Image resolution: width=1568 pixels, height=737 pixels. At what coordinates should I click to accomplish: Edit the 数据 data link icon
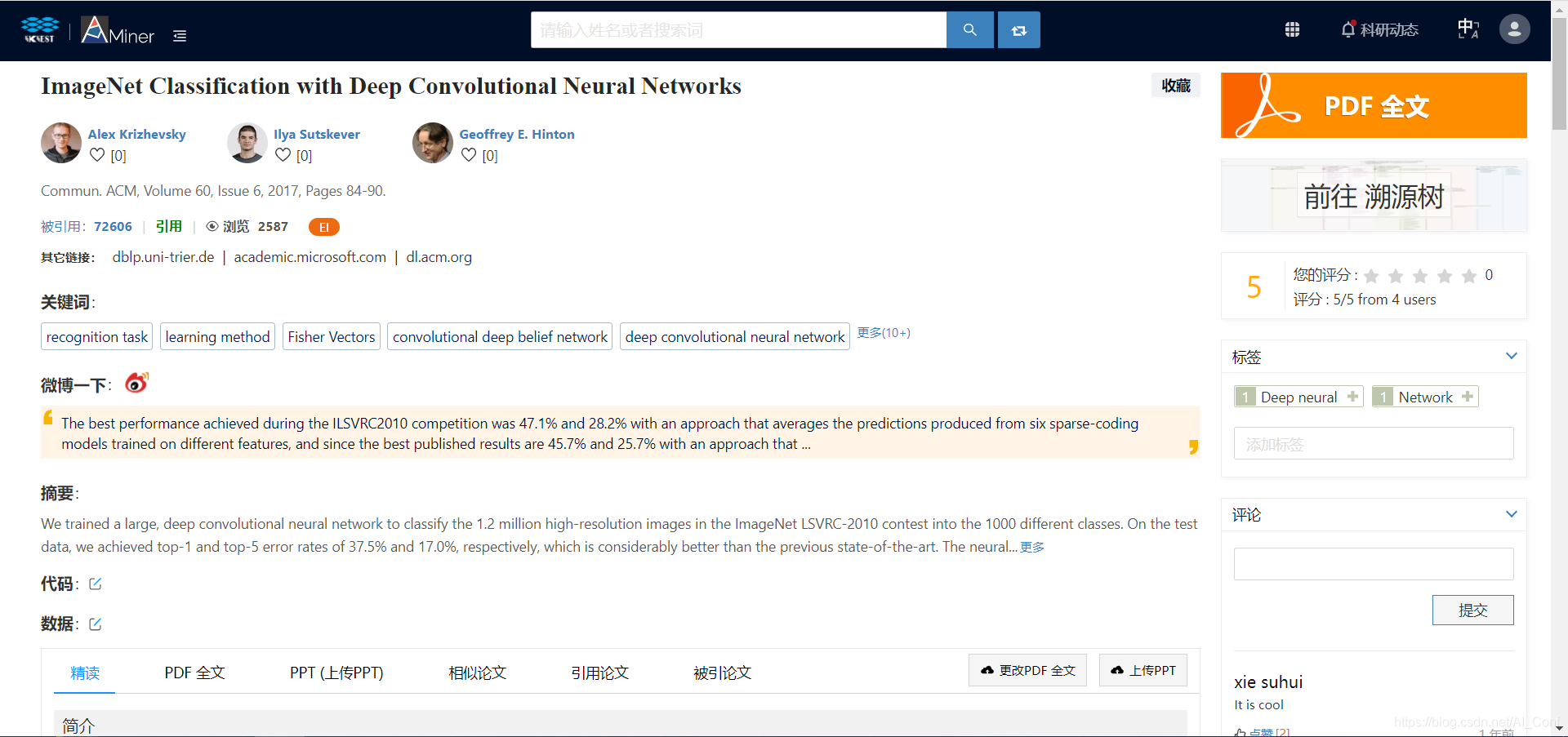96,624
